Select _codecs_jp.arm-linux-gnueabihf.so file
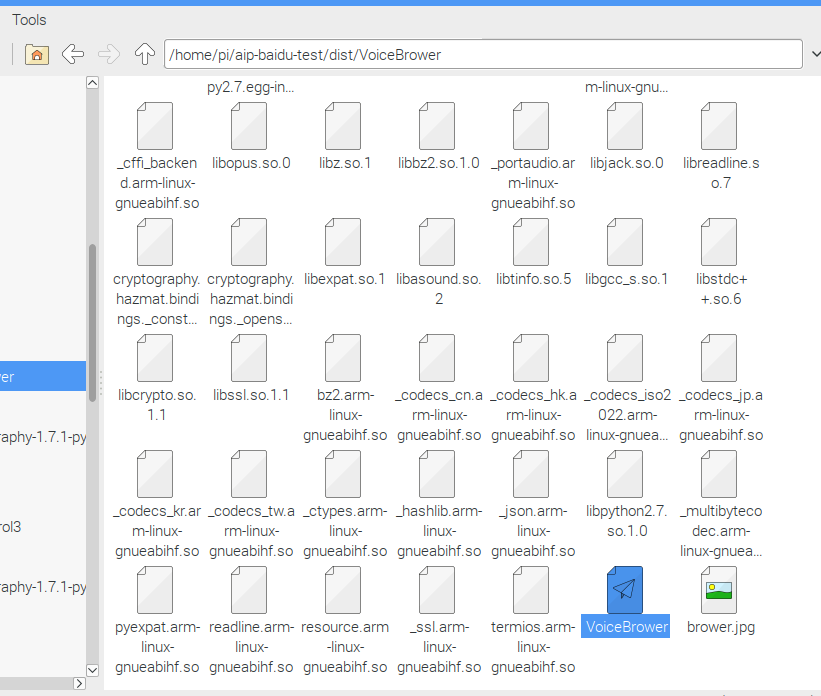The height and width of the screenshot is (696, 821). click(x=720, y=389)
